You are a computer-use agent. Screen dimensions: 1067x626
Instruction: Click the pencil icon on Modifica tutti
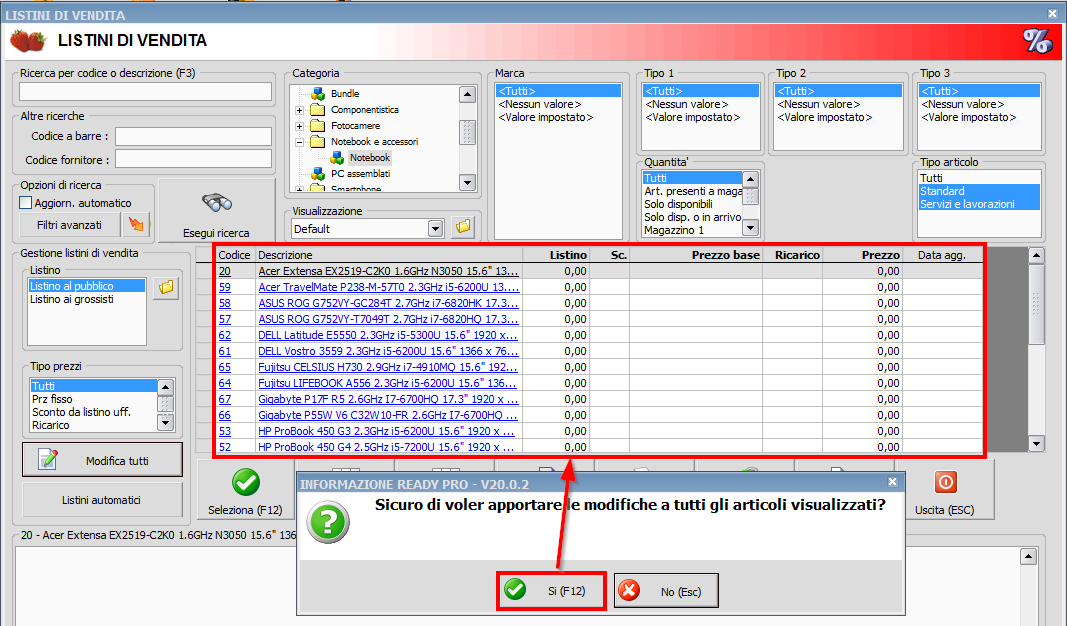(48, 460)
